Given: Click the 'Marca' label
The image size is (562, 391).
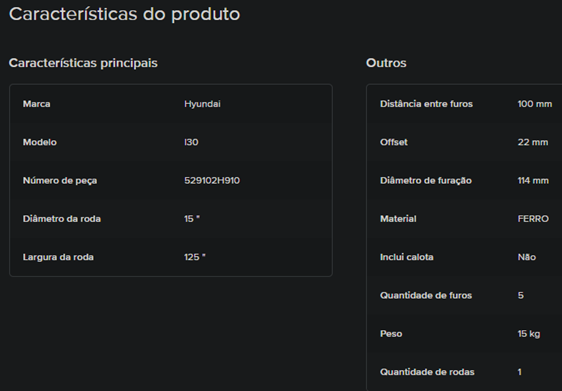Looking at the screenshot, I should [x=37, y=104].
